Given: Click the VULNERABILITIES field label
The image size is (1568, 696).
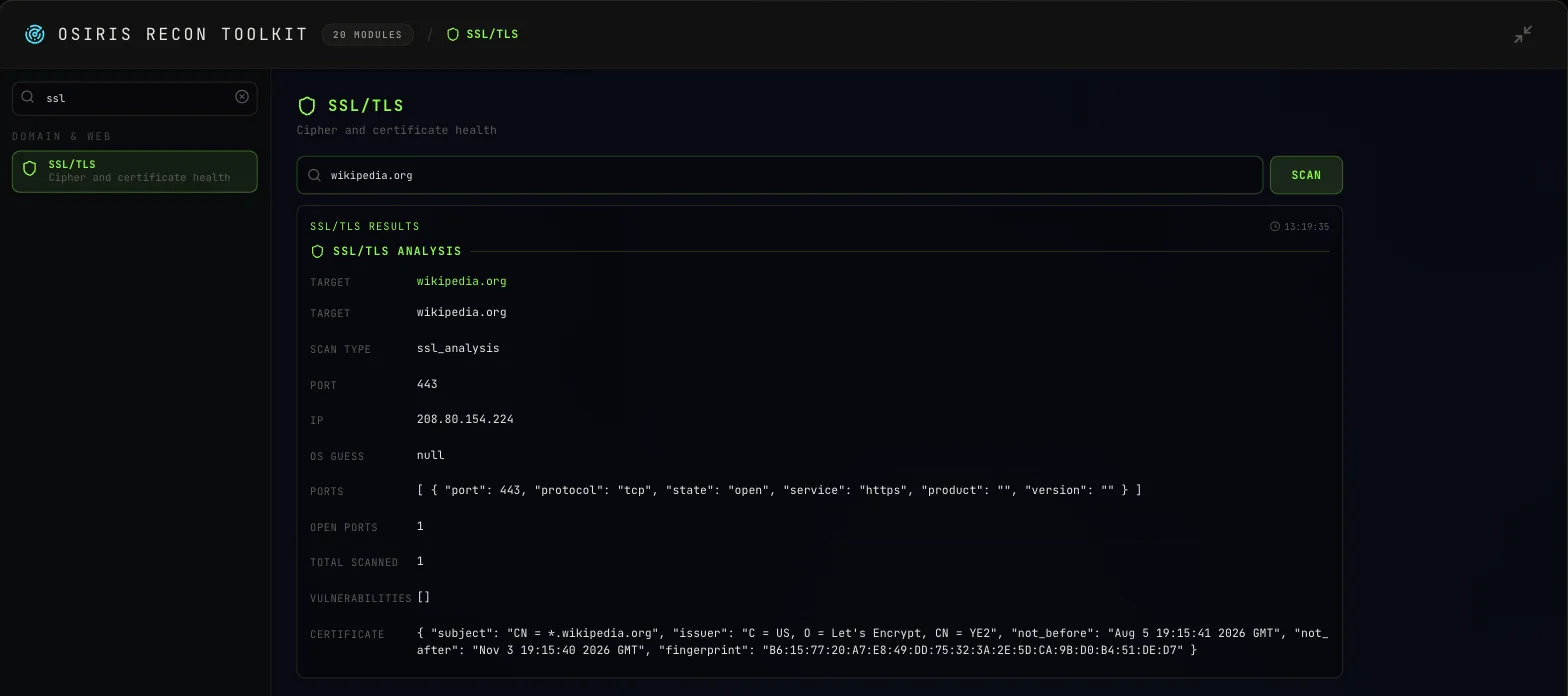Looking at the screenshot, I should click(x=361, y=598).
